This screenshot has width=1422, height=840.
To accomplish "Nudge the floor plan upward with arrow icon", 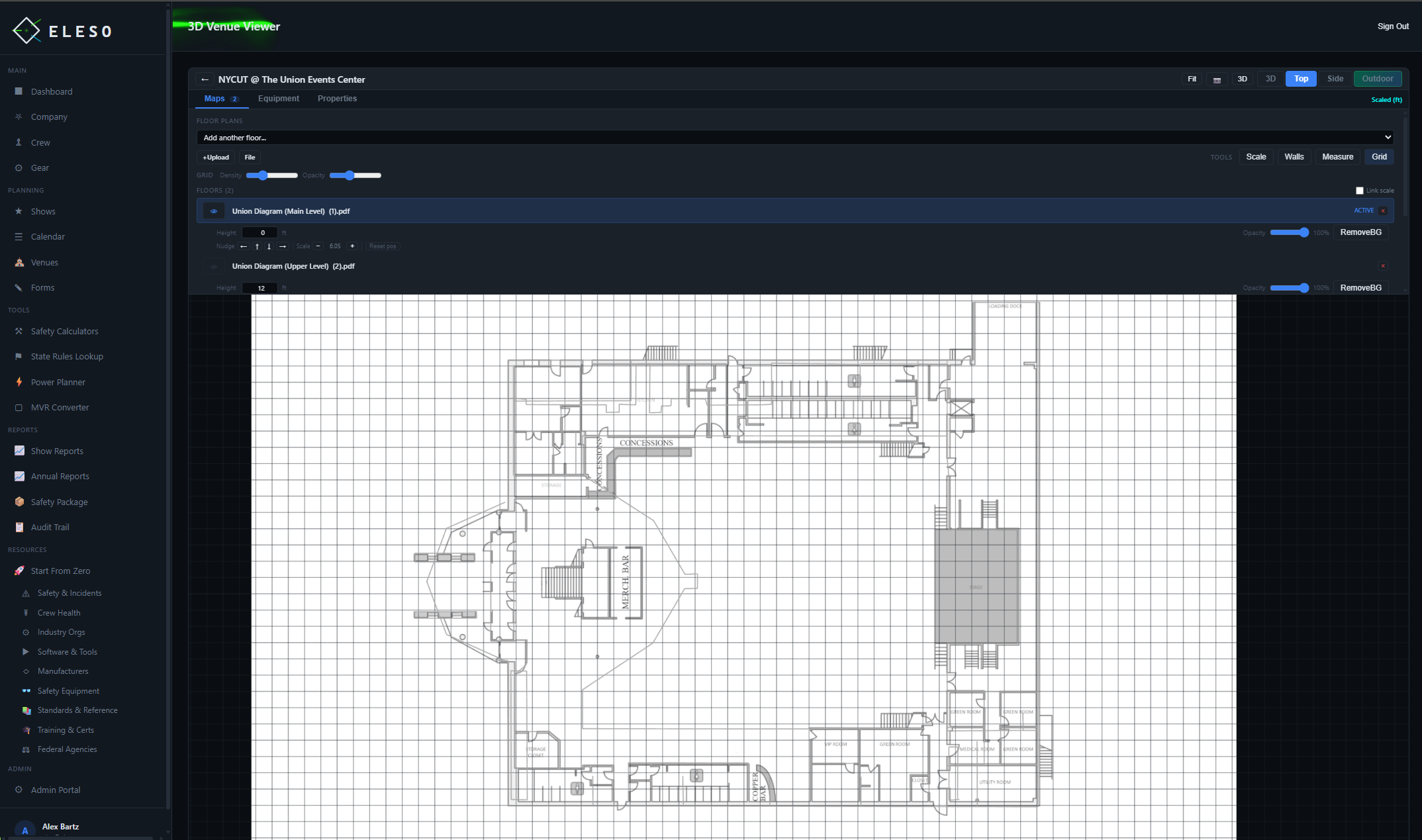I will (257, 246).
